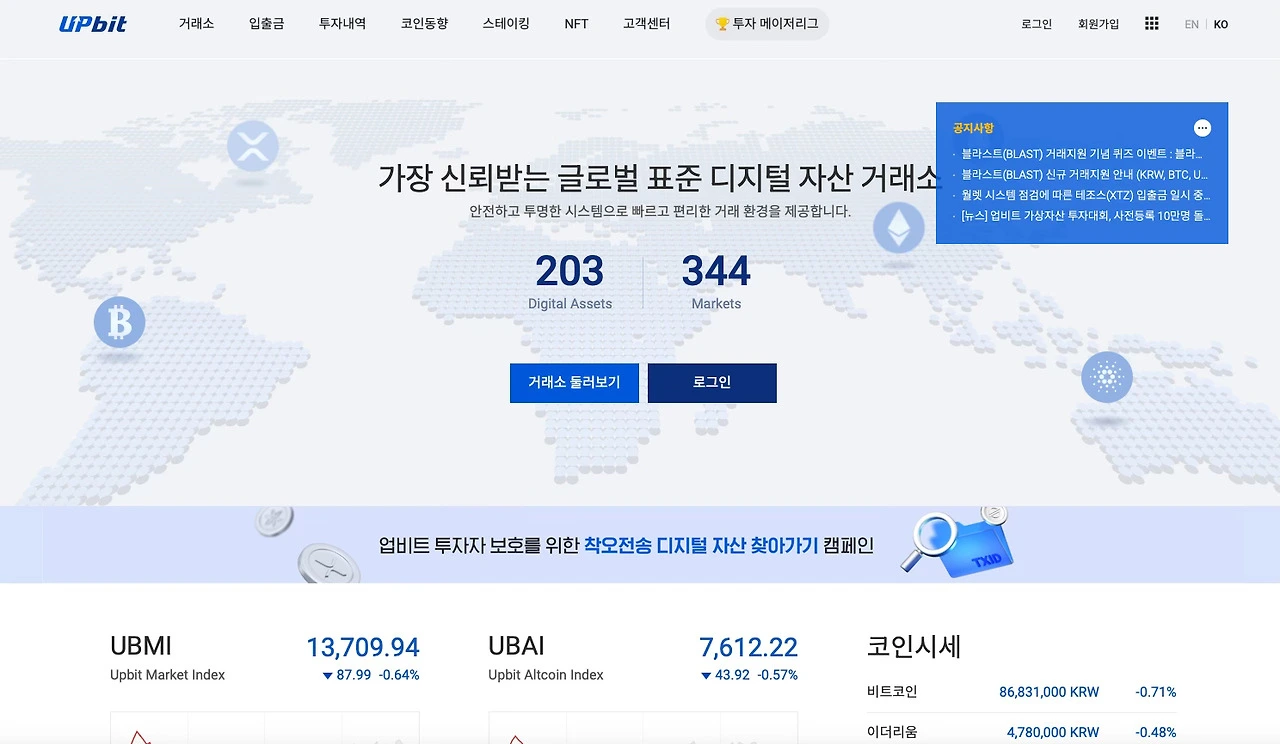Open the NFT menu item

[576, 23]
